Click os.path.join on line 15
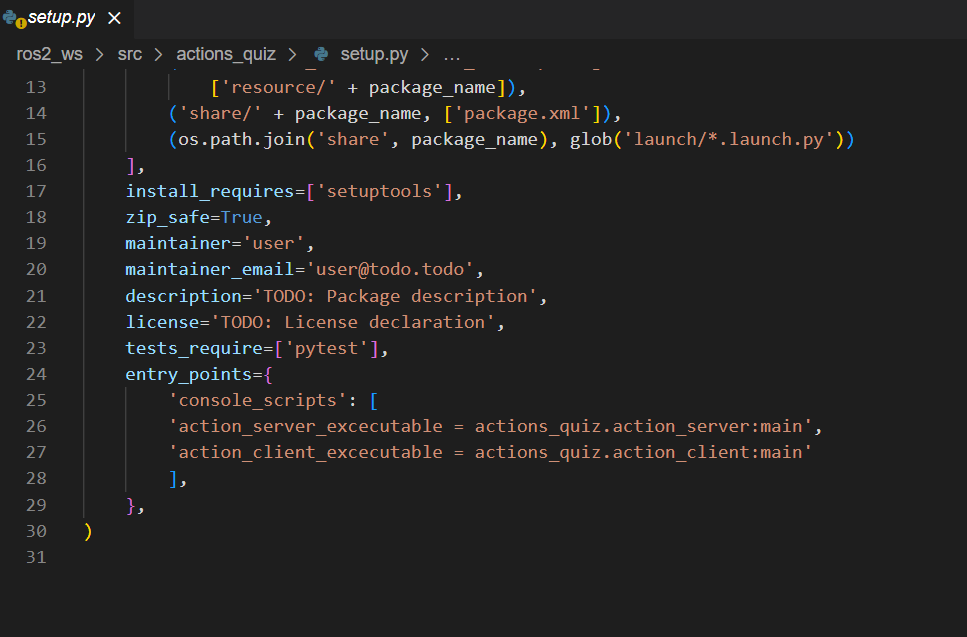Screen dimensions: 967x637 242,139
